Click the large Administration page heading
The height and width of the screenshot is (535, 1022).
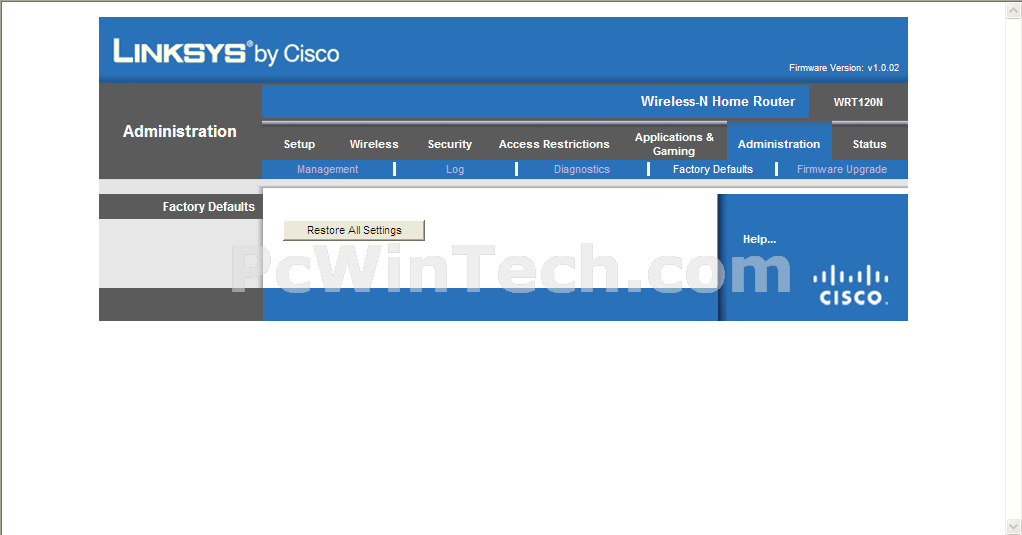click(x=180, y=131)
